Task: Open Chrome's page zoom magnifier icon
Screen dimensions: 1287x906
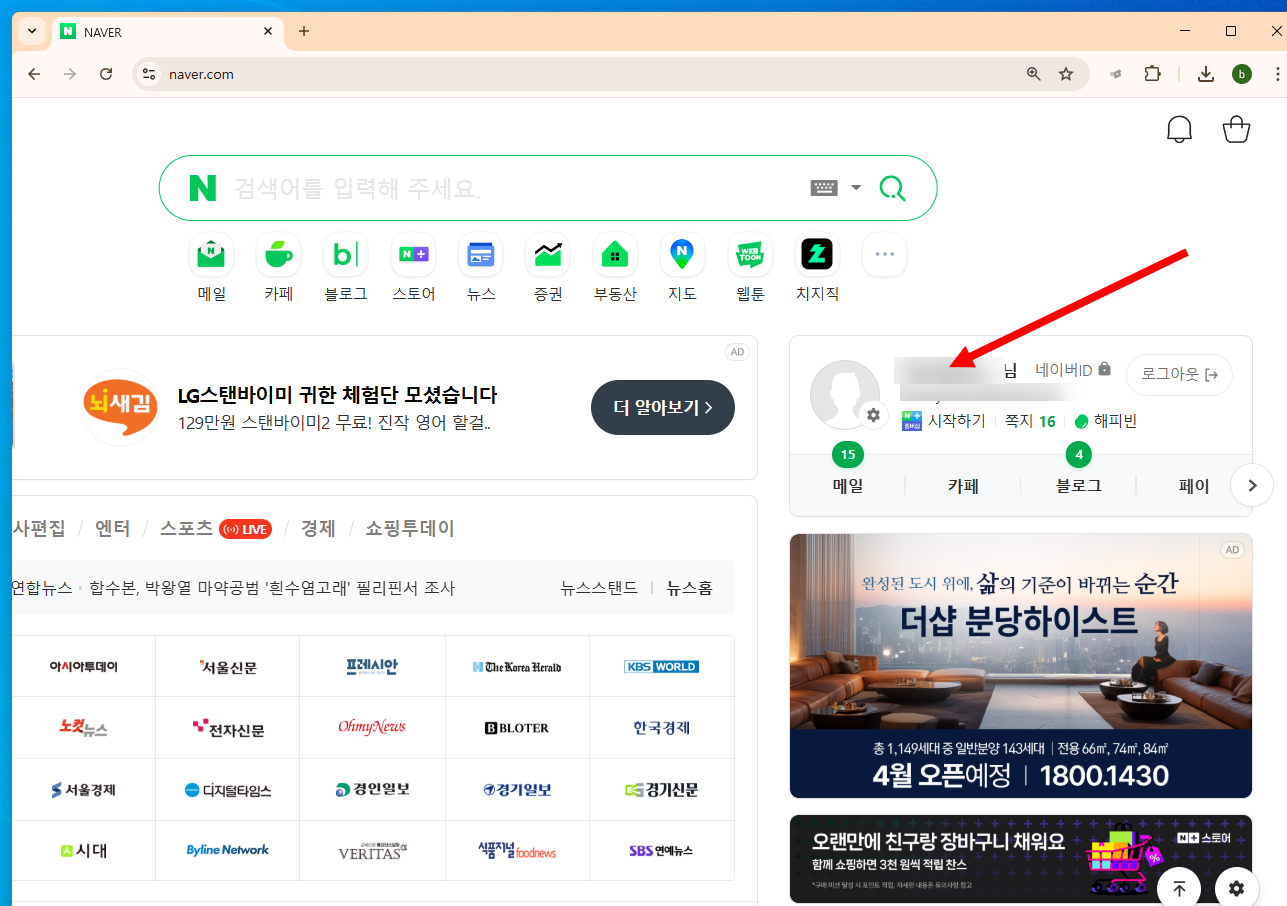Action: (x=1034, y=74)
